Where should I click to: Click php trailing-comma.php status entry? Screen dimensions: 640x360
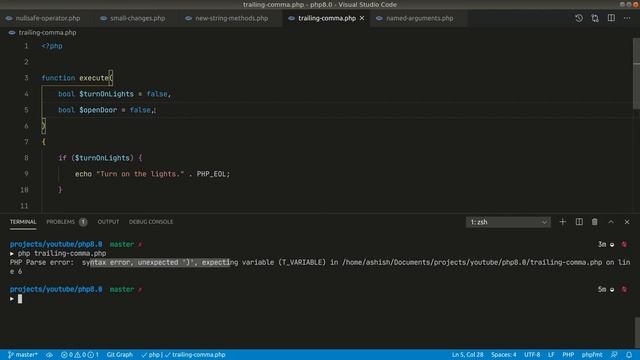183,355
